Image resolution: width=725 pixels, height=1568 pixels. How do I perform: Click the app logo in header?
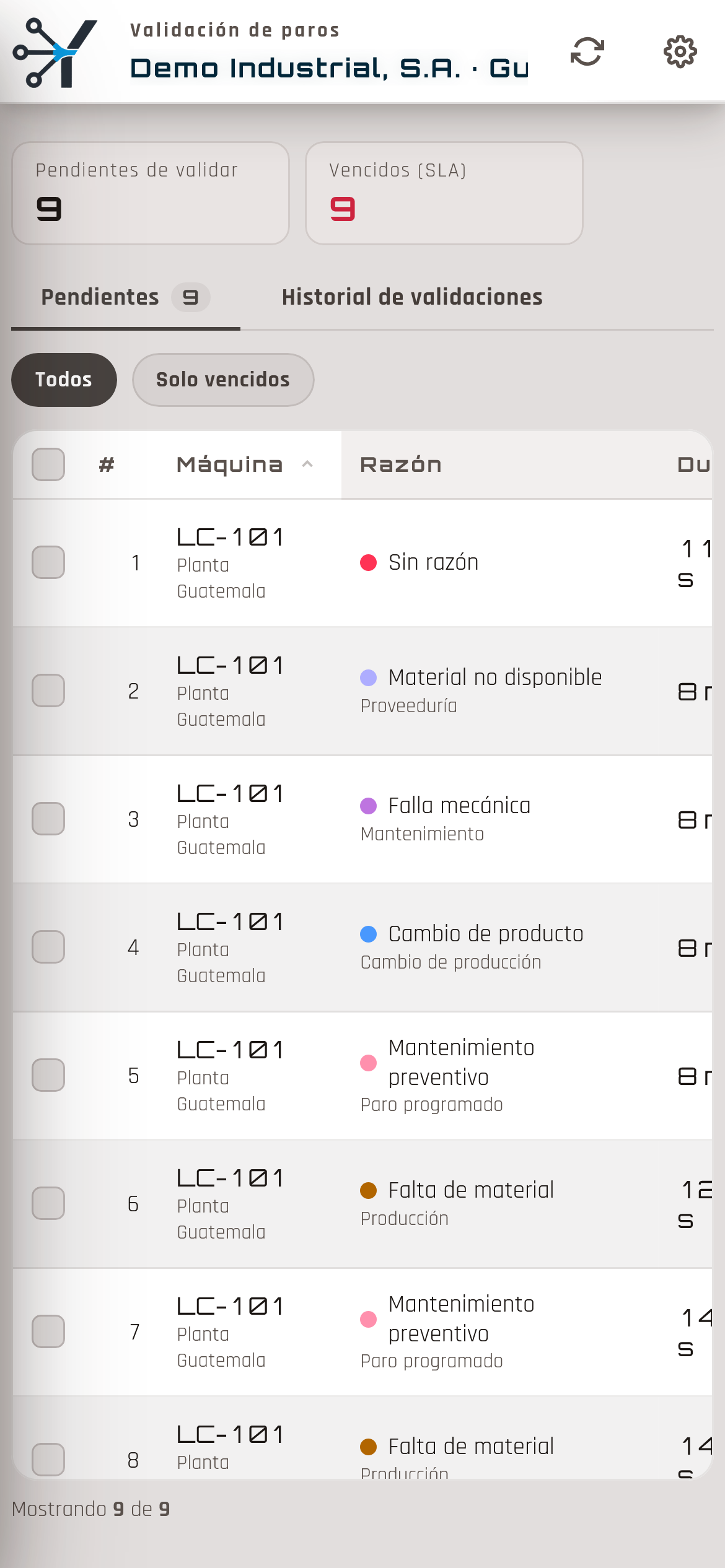click(x=55, y=53)
